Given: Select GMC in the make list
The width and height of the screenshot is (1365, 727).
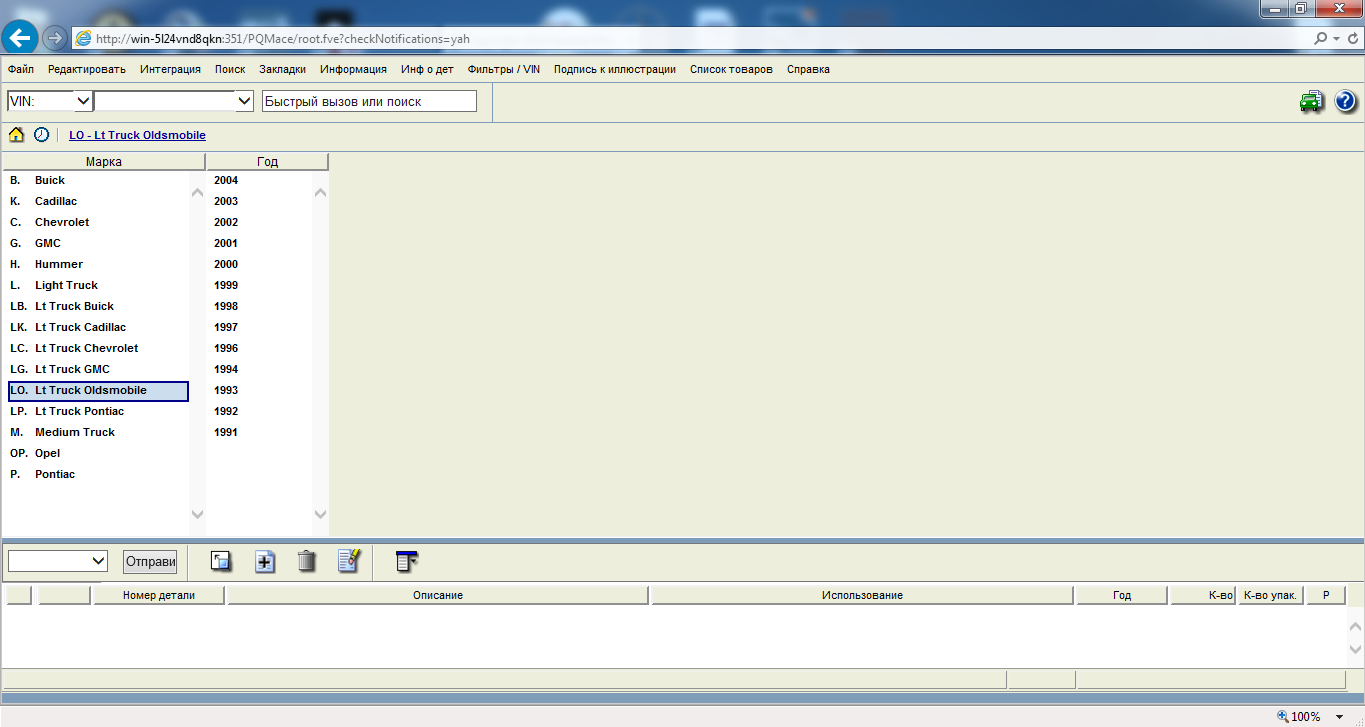Looking at the screenshot, I should point(48,243).
